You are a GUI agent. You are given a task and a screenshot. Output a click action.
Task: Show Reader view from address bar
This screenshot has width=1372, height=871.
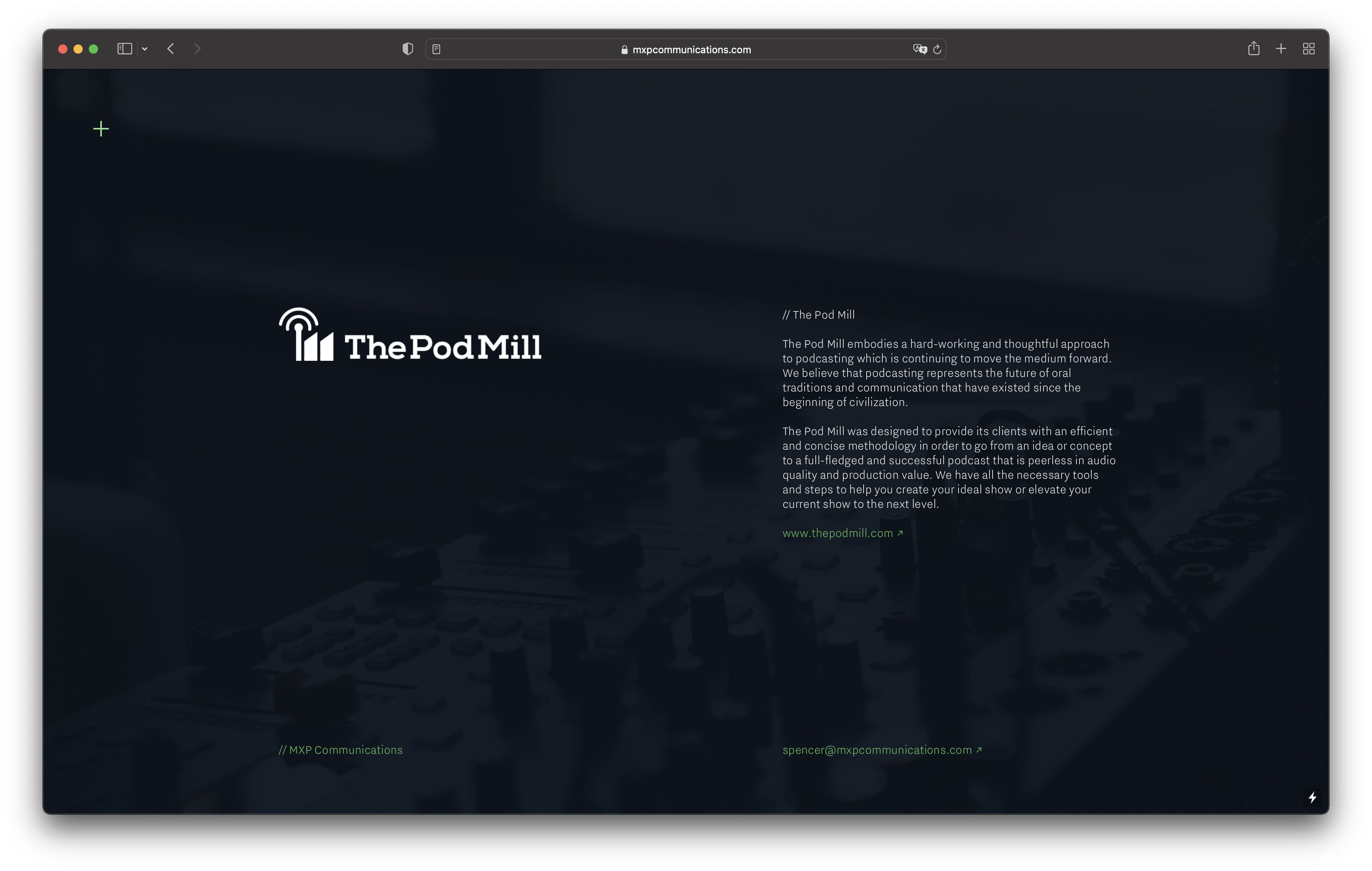pyautogui.click(x=436, y=49)
